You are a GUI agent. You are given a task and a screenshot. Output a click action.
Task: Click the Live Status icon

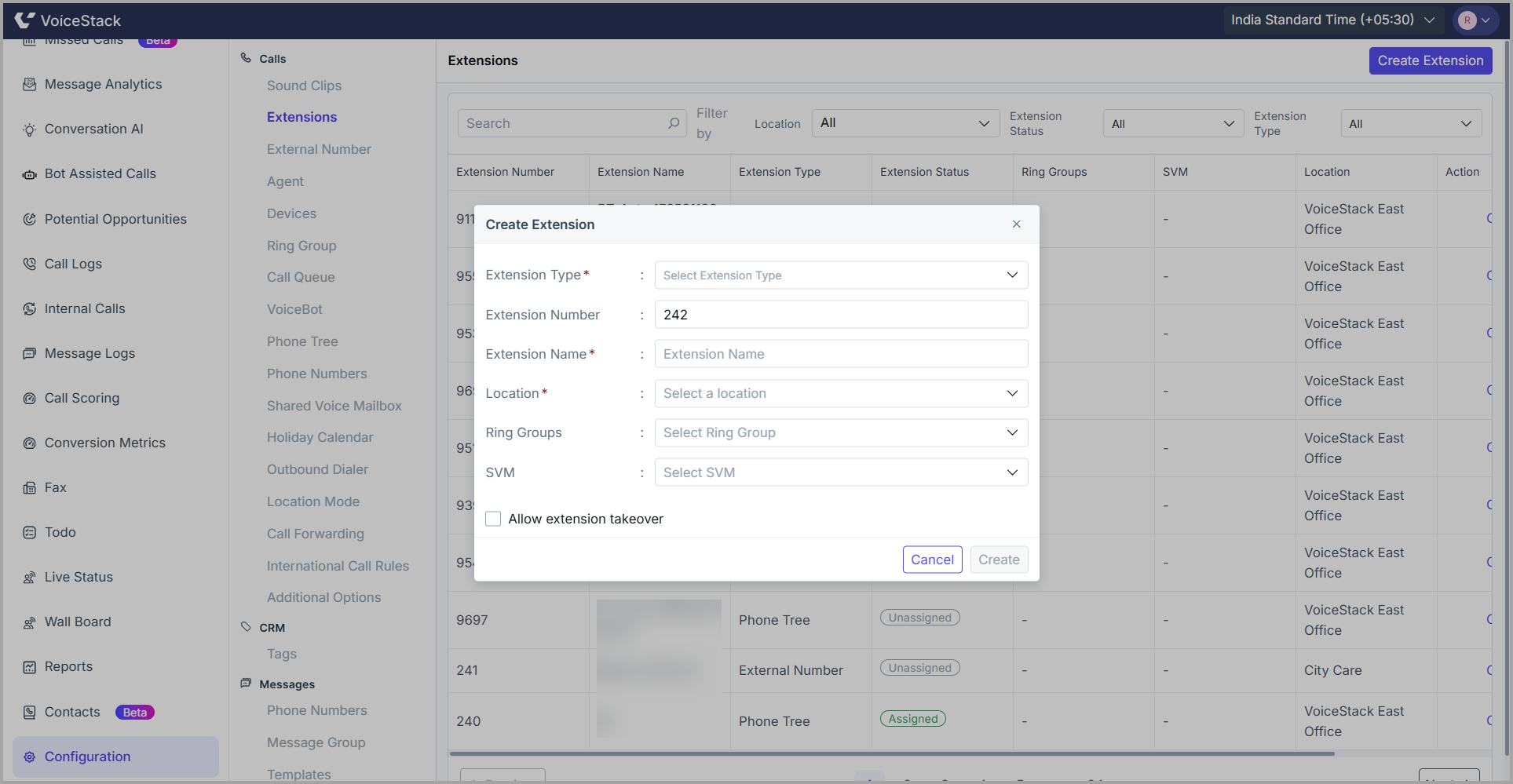click(30, 578)
